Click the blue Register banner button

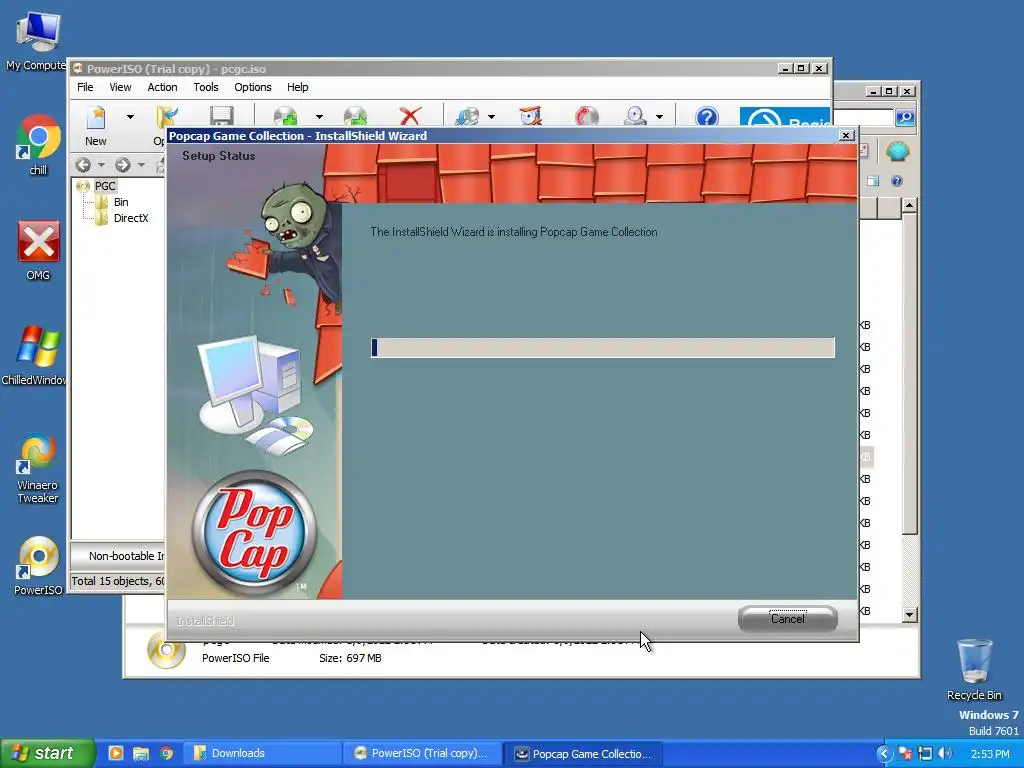pyautogui.click(x=785, y=116)
